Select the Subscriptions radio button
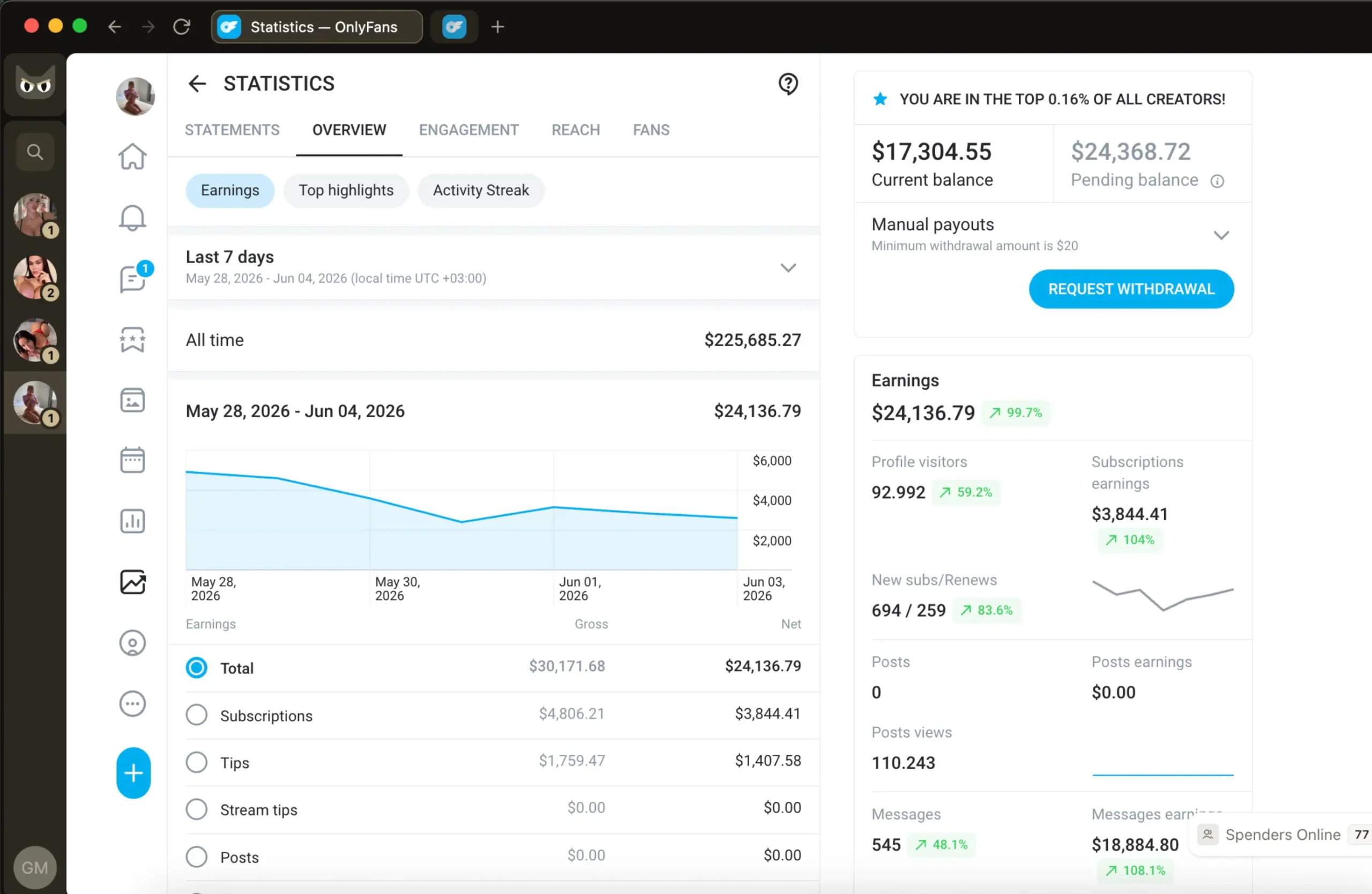Image resolution: width=1372 pixels, height=894 pixels. pyautogui.click(x=197, y=715)
